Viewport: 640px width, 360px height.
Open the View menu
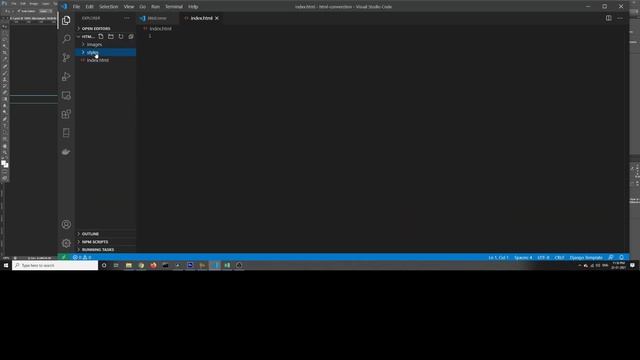pos(129,7)
